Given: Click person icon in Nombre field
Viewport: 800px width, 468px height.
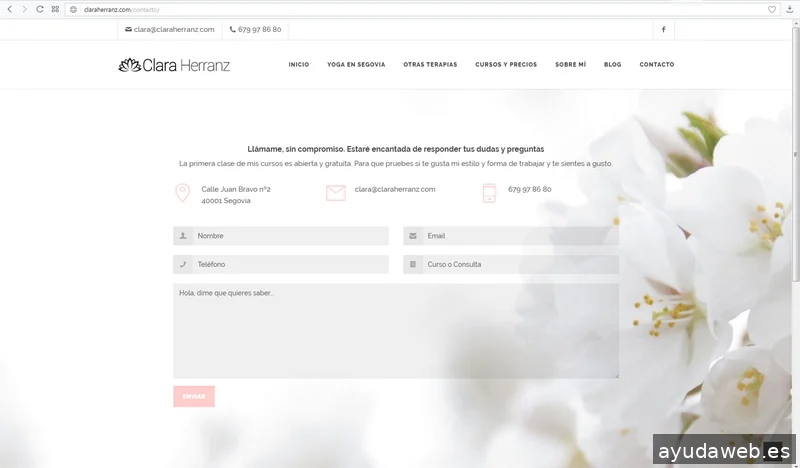Looking at the screenshot, I should coord(183,236).
